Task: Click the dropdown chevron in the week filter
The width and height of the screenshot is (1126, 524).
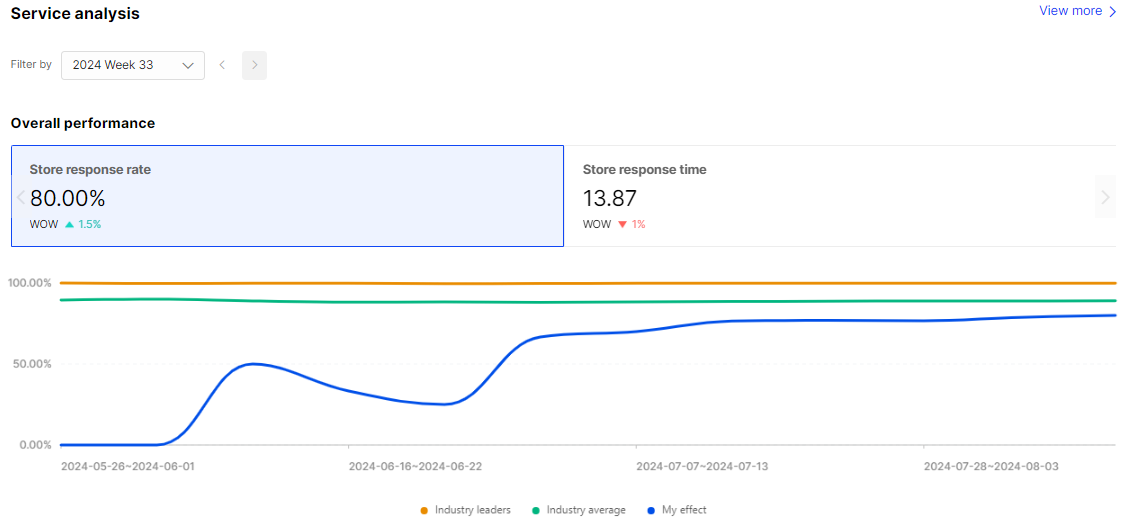Action: [x=188, y=65]
